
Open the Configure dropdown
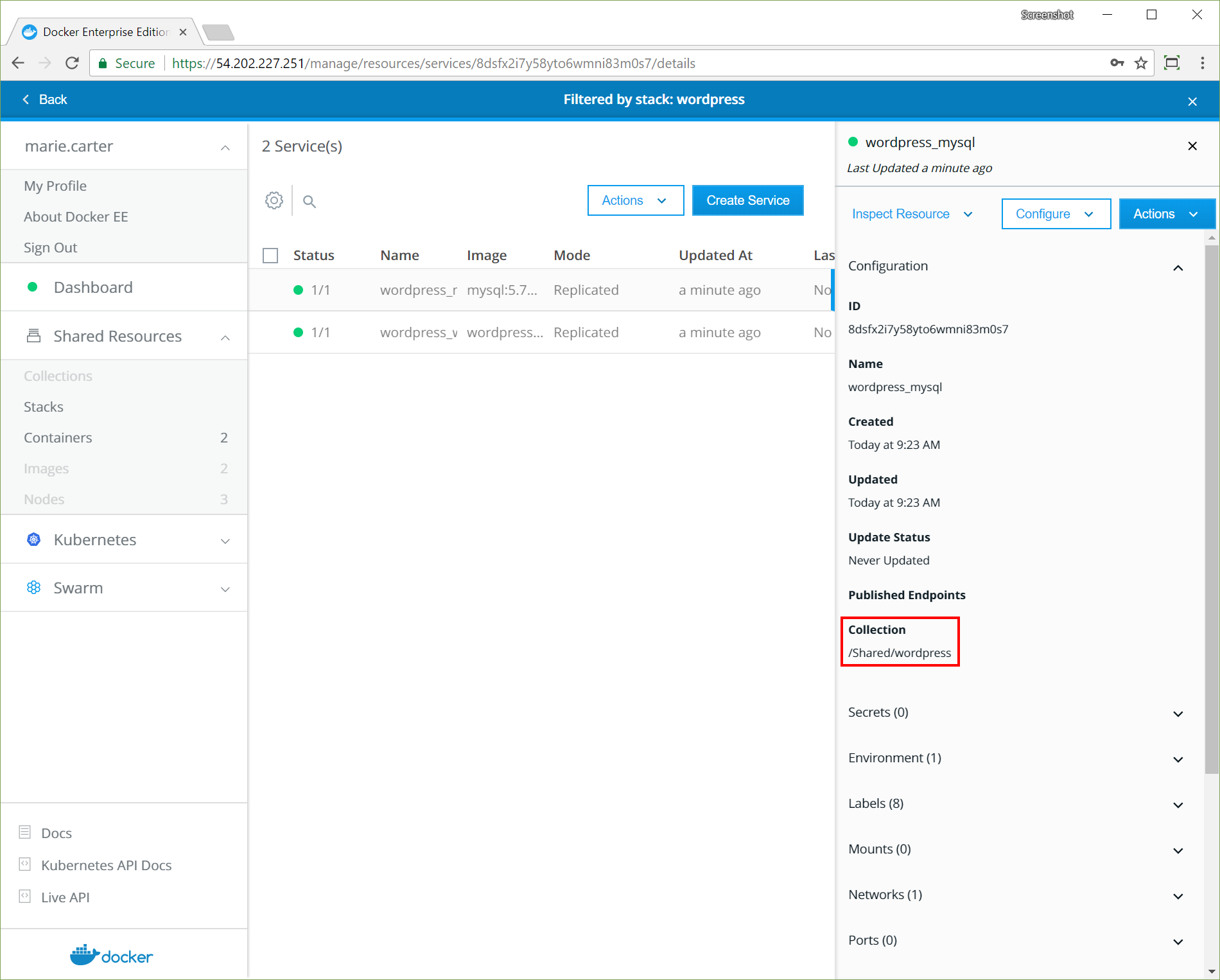click(x=1056, y=214)
